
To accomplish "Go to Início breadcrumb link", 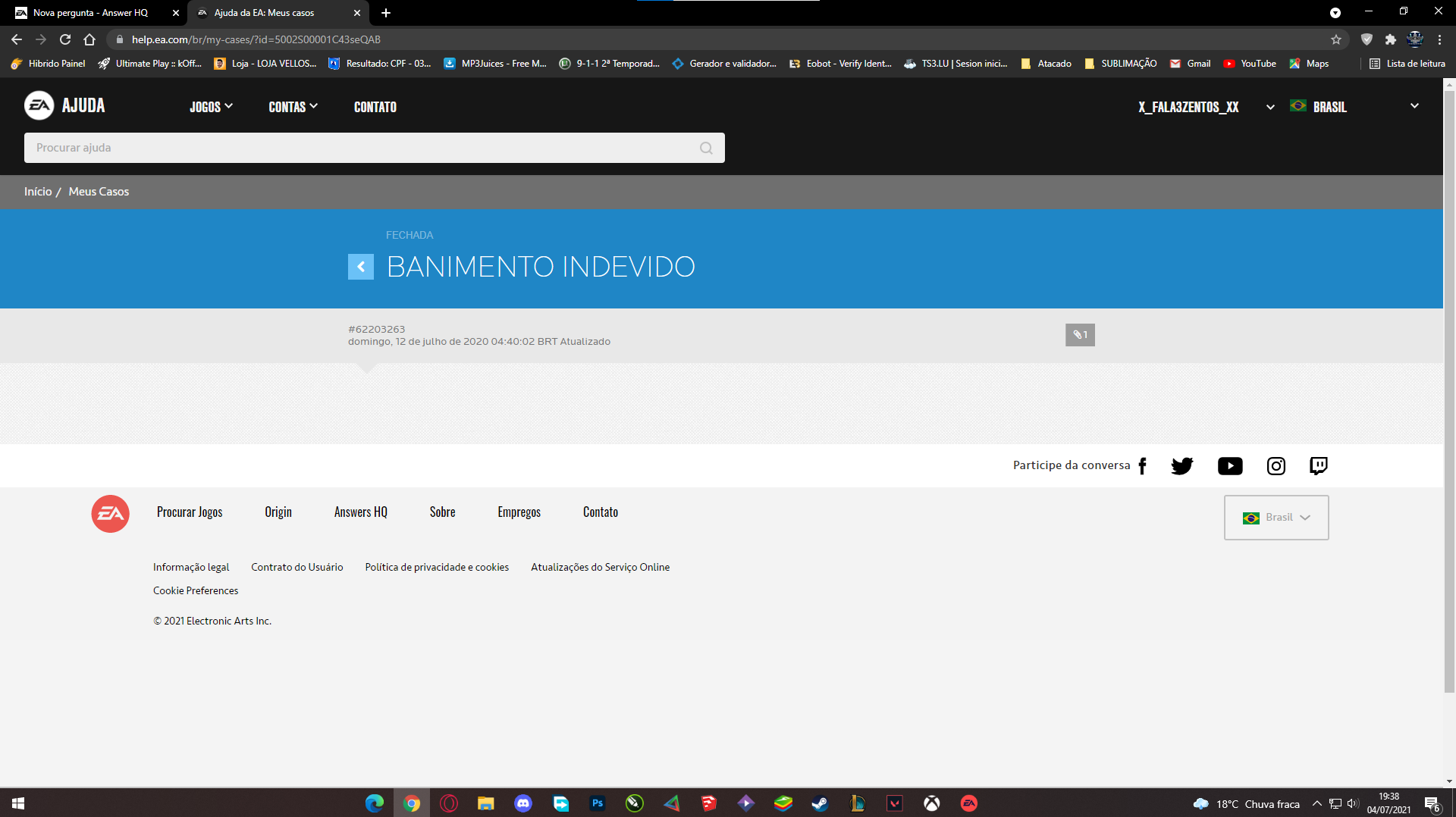I will [x=38, y=192].
